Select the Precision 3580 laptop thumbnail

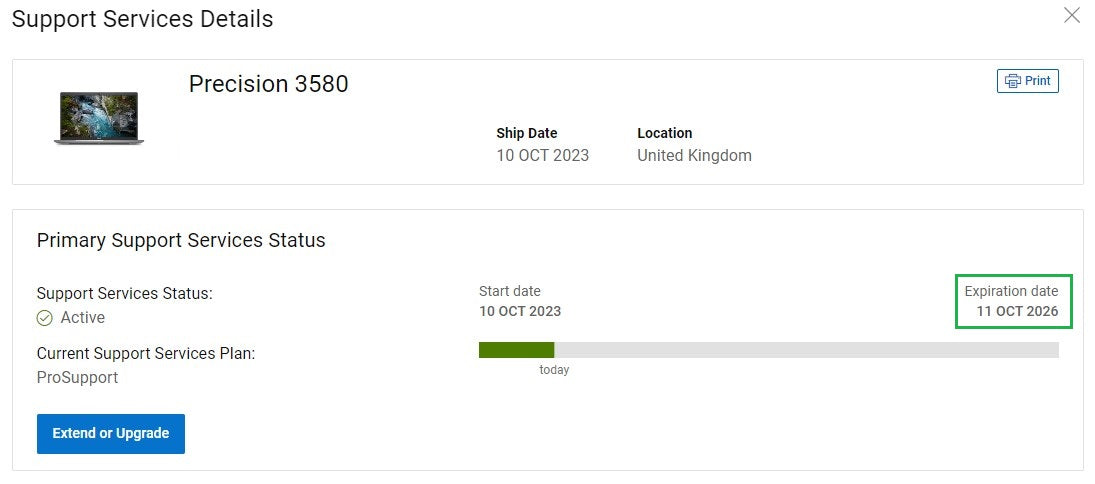pos(99,118)
